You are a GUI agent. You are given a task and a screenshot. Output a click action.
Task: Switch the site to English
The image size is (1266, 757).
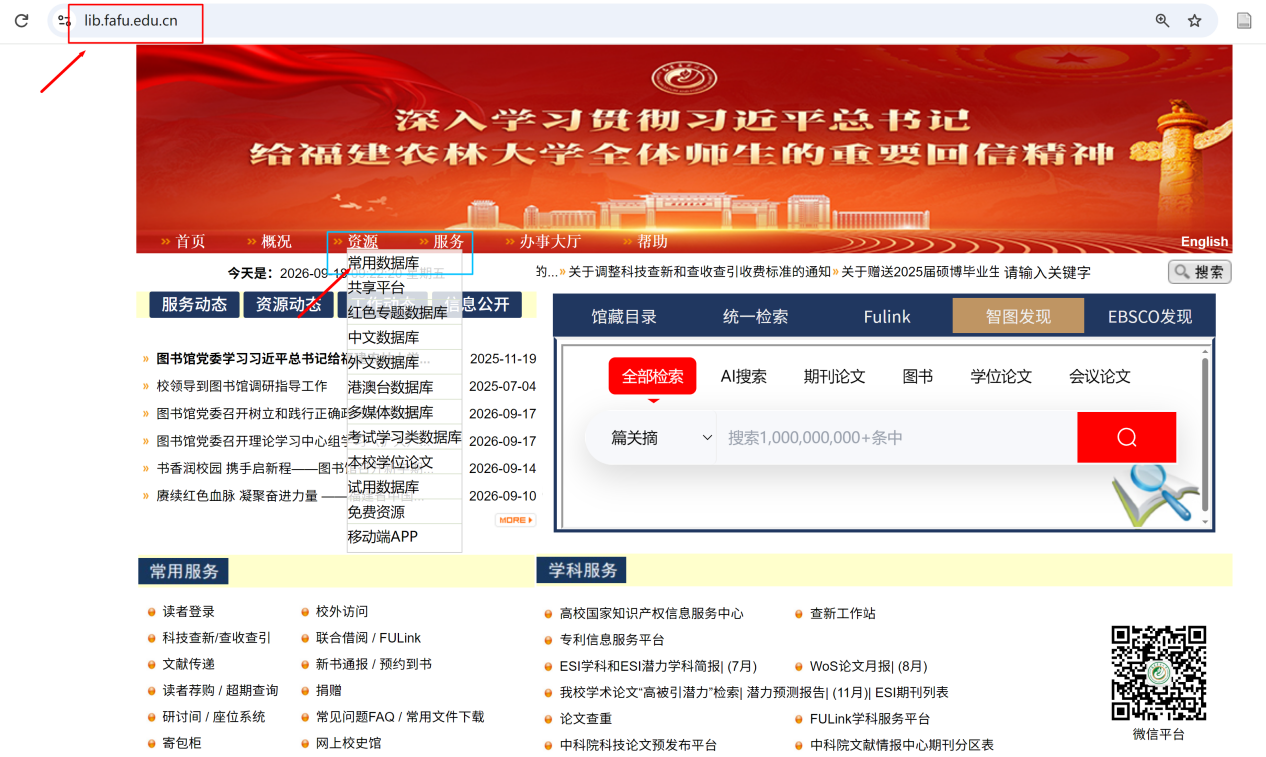point(1204,241)
